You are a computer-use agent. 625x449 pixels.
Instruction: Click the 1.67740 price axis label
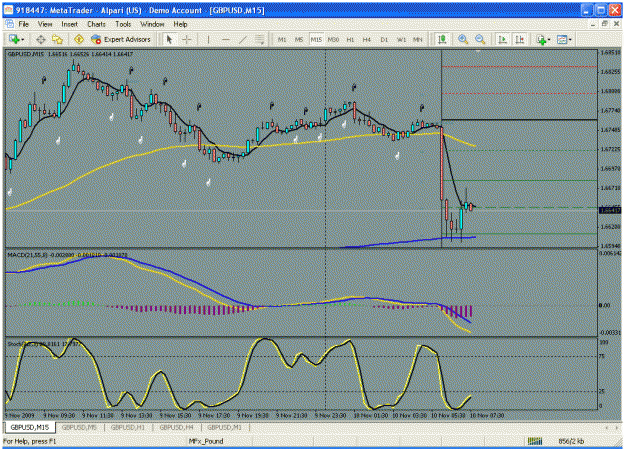pyautogui.click(x=611, y=111)
